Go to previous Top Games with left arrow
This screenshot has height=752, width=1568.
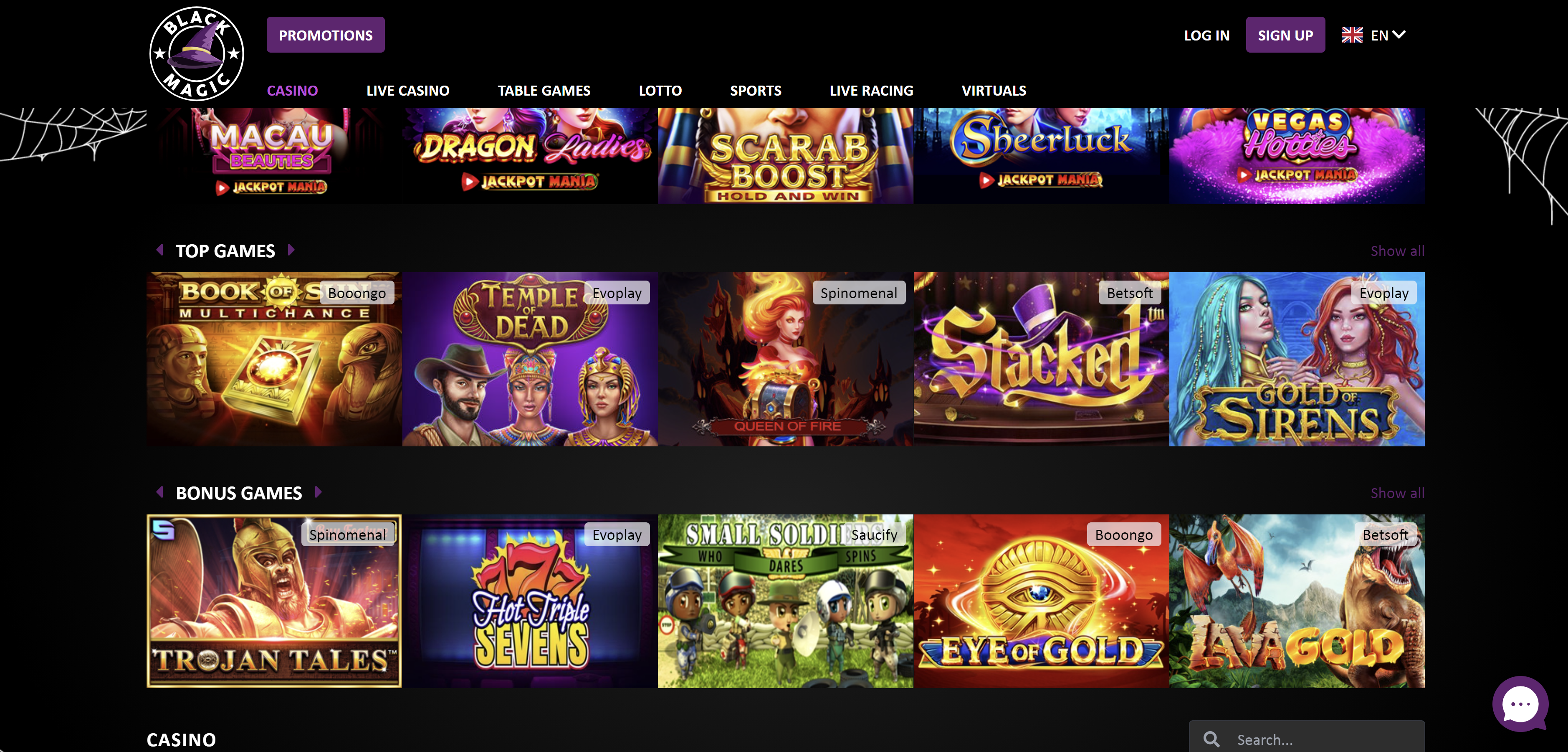(159, 250)
